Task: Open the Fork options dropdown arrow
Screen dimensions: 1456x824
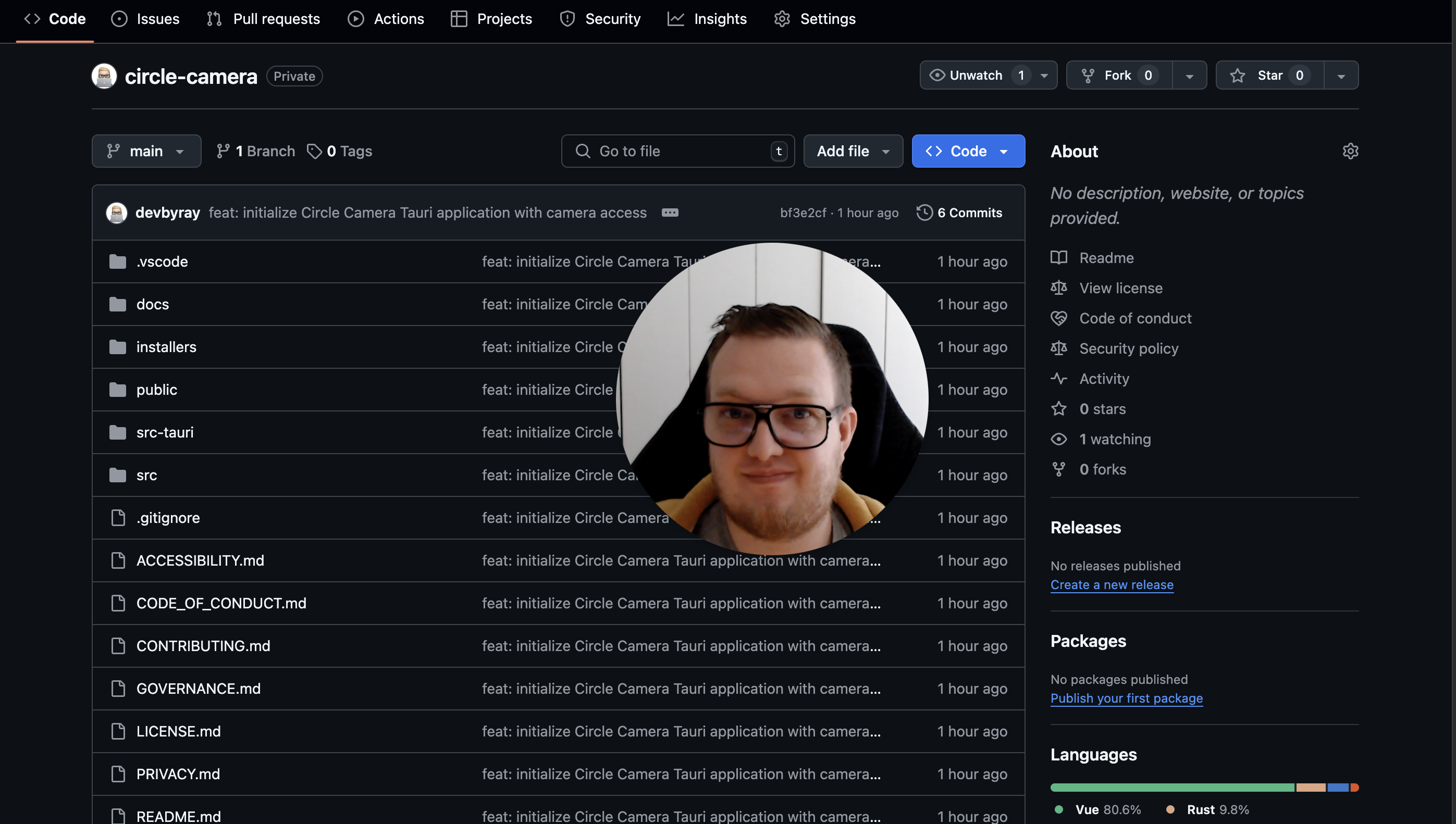Action: pos(1189,76)
